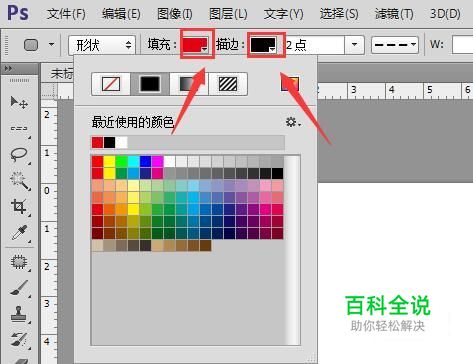Select the Move tool

[19, 102]
